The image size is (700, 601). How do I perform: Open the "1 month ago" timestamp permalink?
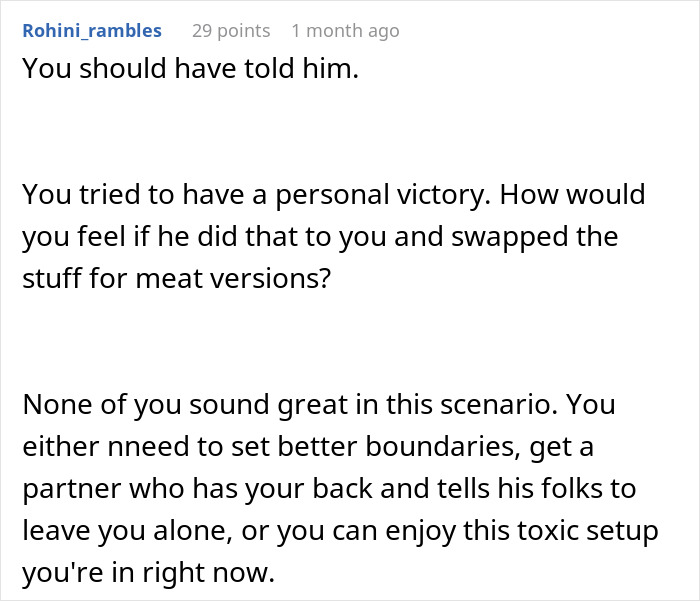(345, 31)
